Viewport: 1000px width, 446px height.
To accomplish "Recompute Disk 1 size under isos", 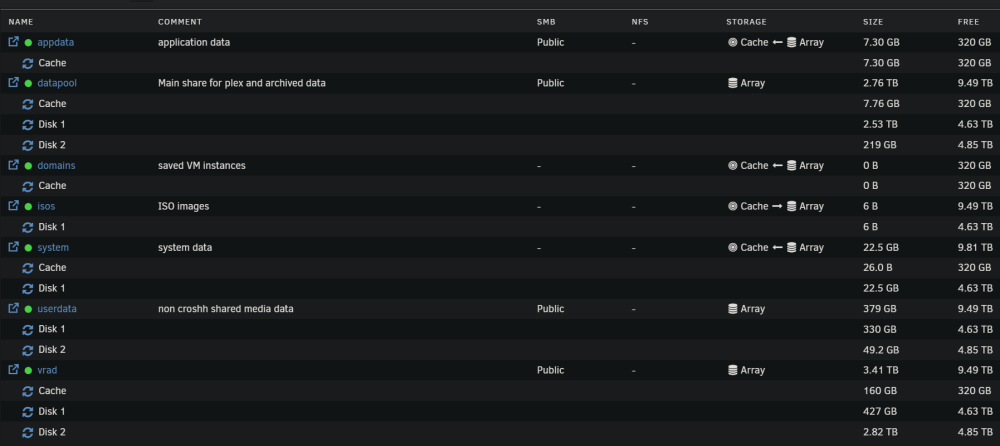I will point(27,227).
